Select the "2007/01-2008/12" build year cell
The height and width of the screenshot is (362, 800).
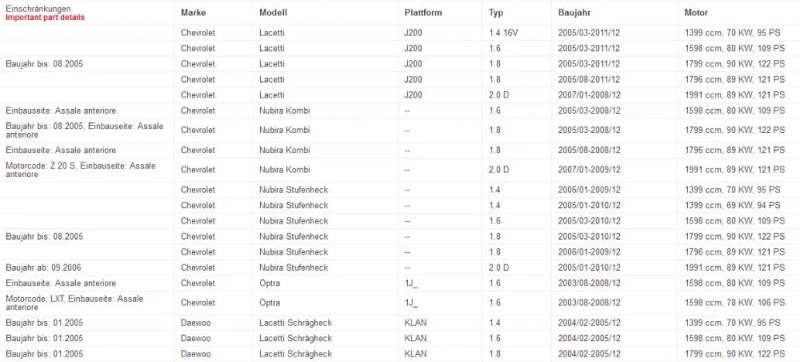coord(589,95)
